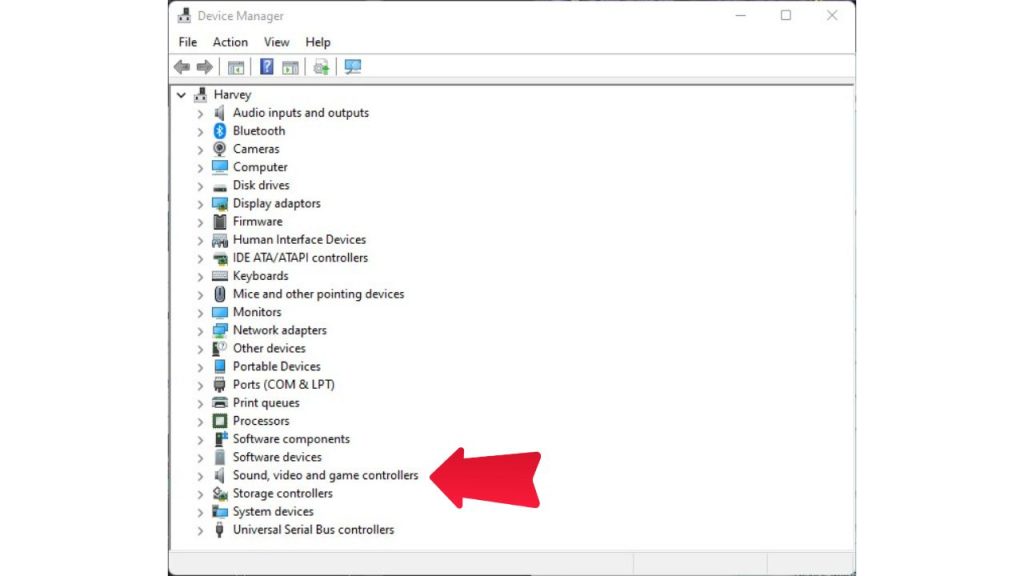1024x576 pixels.
Task: Click the Forward arrow toolbar icon
Action: pos(204,67)
